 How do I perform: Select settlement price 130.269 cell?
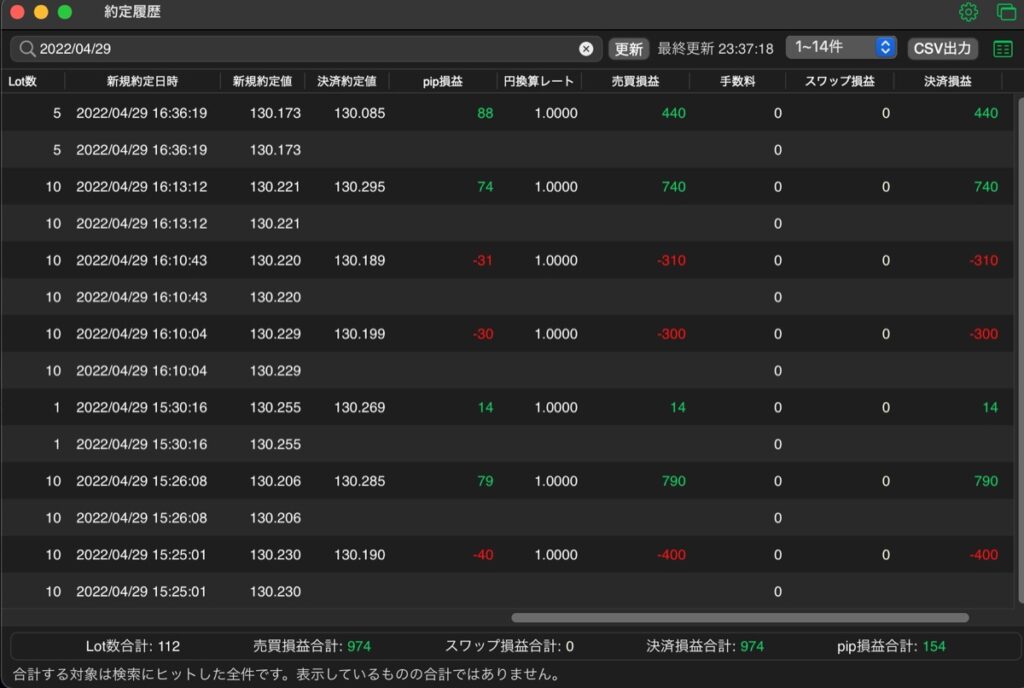click(x=359, y=407)
